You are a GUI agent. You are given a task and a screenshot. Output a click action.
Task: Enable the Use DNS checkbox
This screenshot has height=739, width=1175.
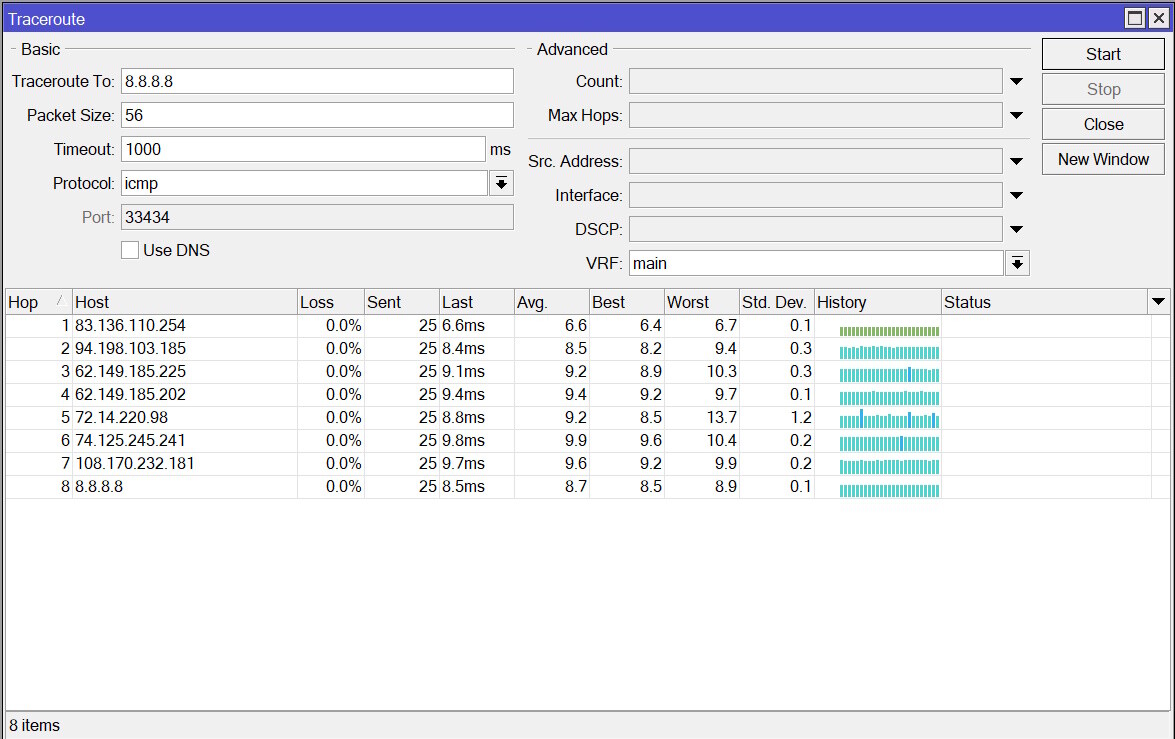[129, 250]
